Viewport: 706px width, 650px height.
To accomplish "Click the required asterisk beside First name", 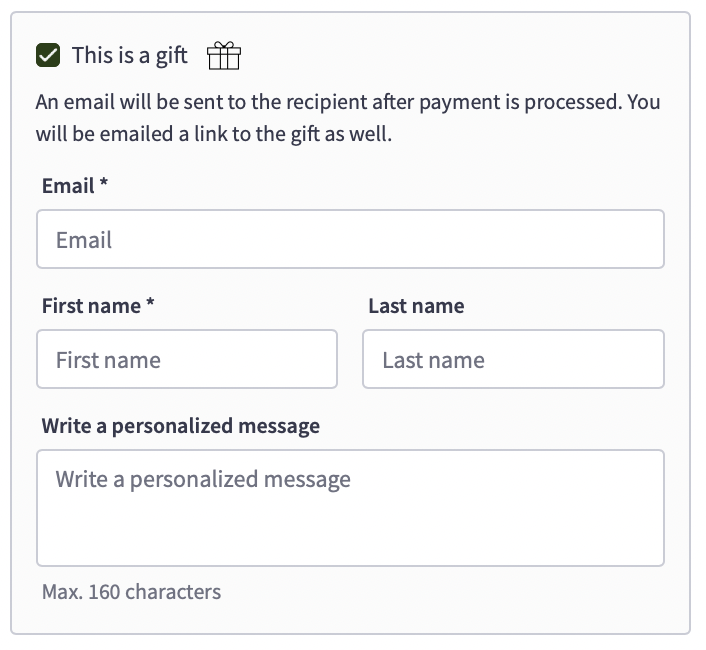I will pos(150,305).
